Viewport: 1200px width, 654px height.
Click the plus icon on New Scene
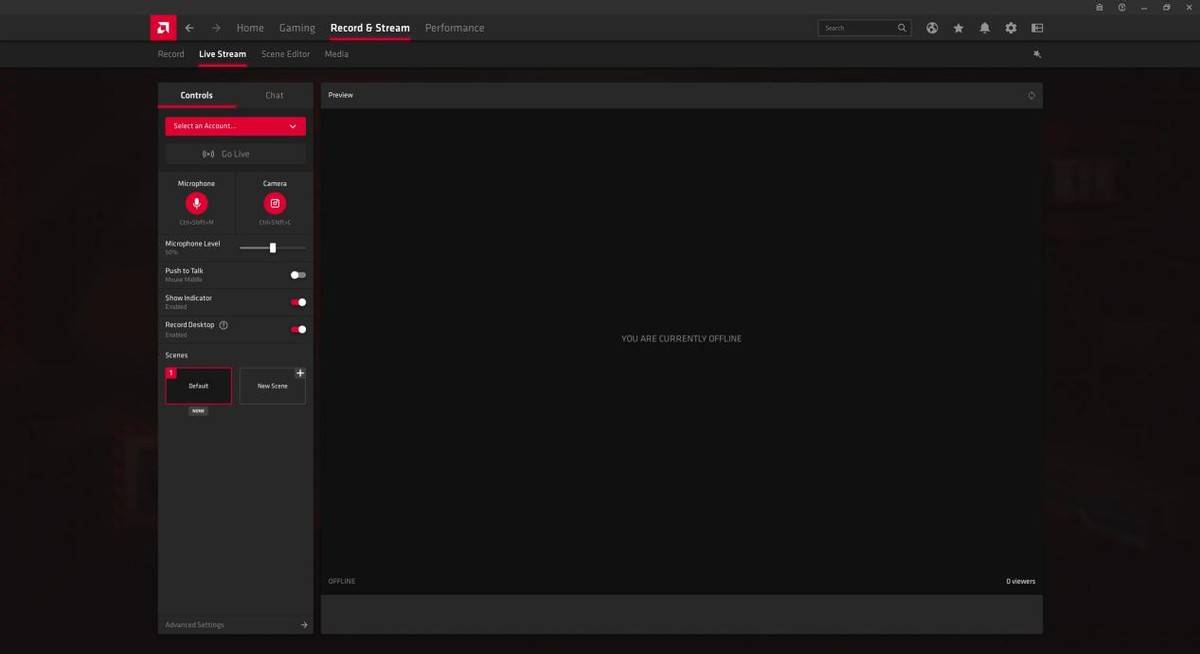(x=300, y=373)
